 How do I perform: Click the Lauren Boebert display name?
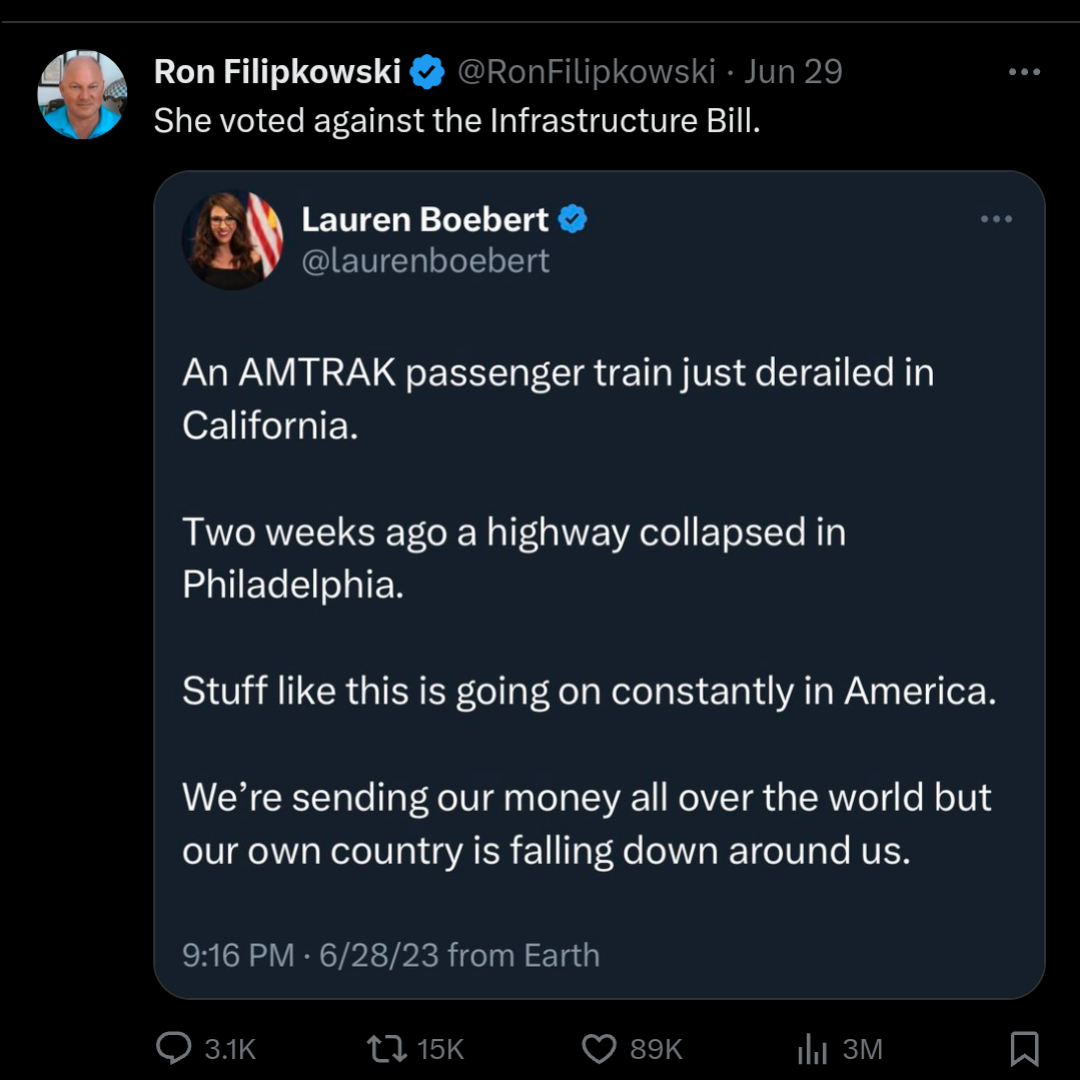(x=425, y=219)
